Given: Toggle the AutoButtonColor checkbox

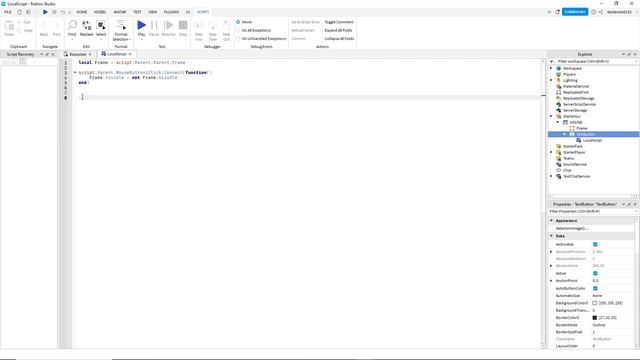Looking at the screenshot, I should [595, 288].
